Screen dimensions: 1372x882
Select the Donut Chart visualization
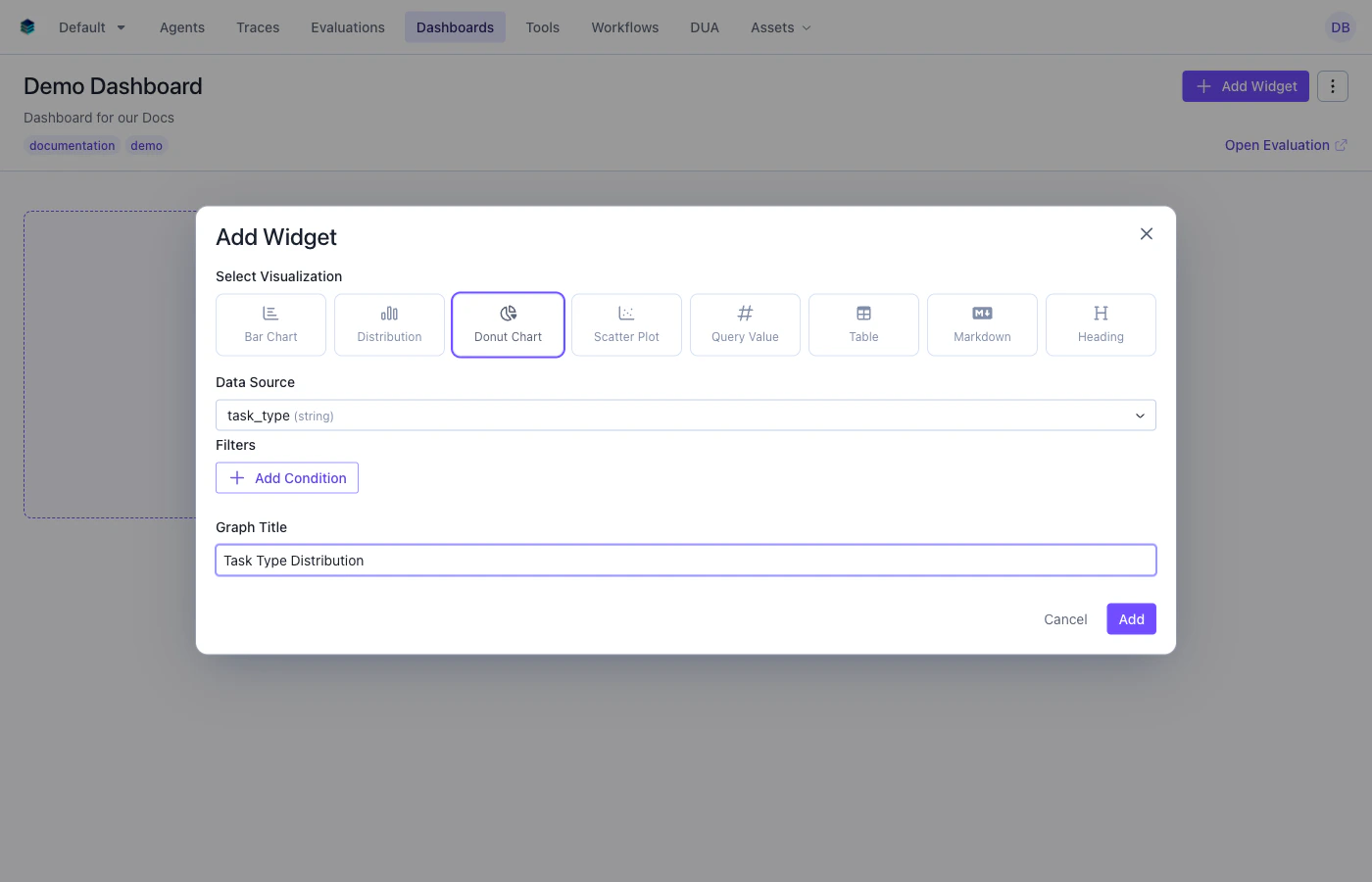click(508, 324)
